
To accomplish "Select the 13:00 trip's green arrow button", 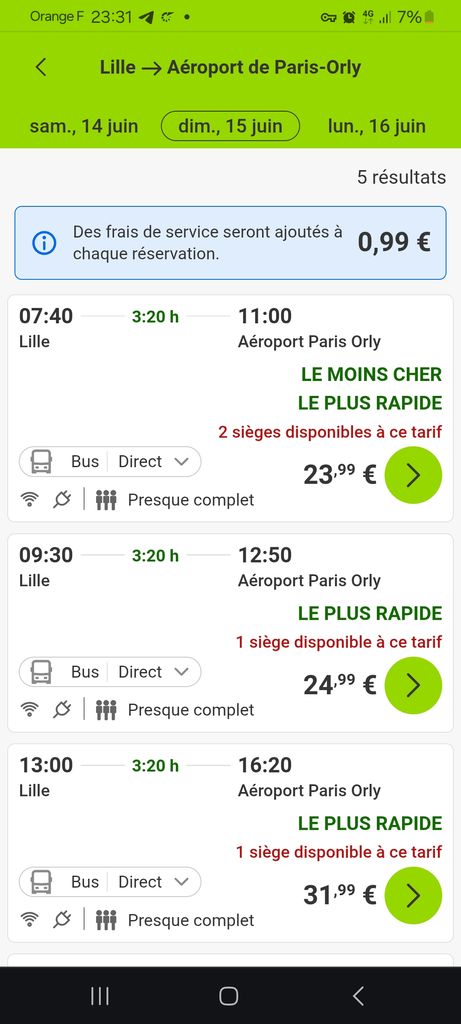I will pos(413,895).
